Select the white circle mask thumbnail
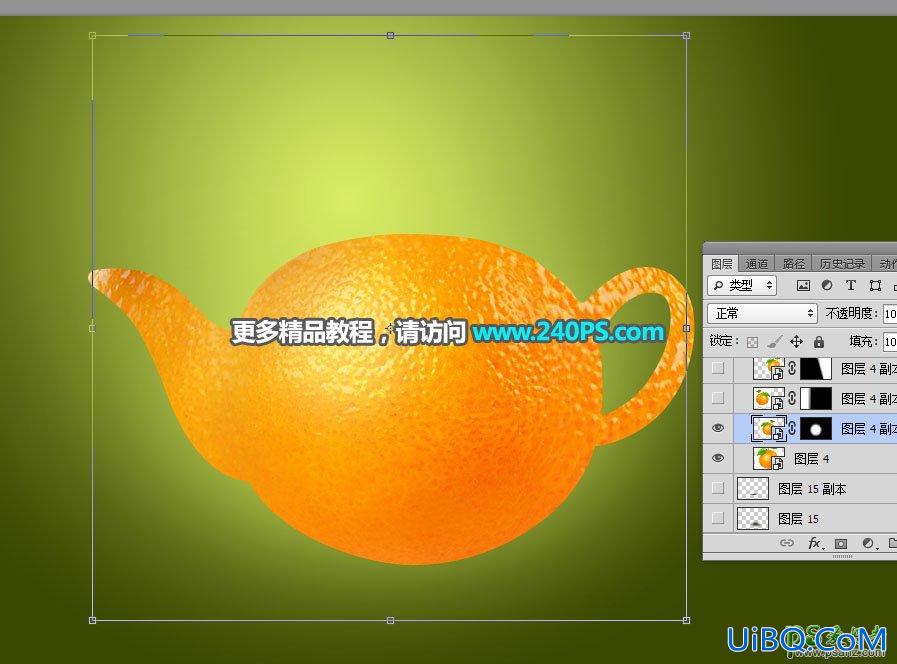 click(x=816, y=428)
